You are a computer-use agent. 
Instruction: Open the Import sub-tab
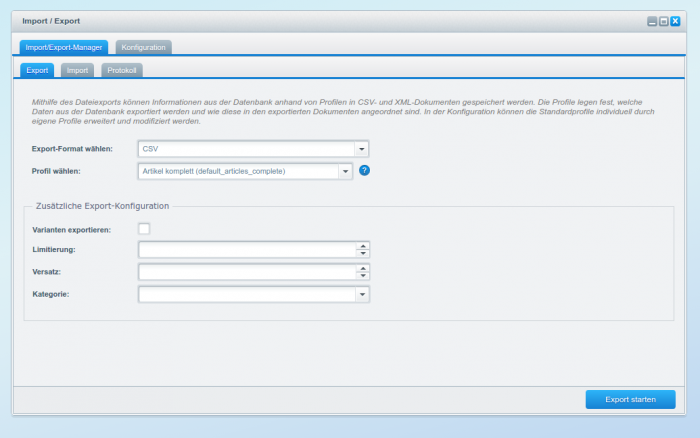coord(78,70)
